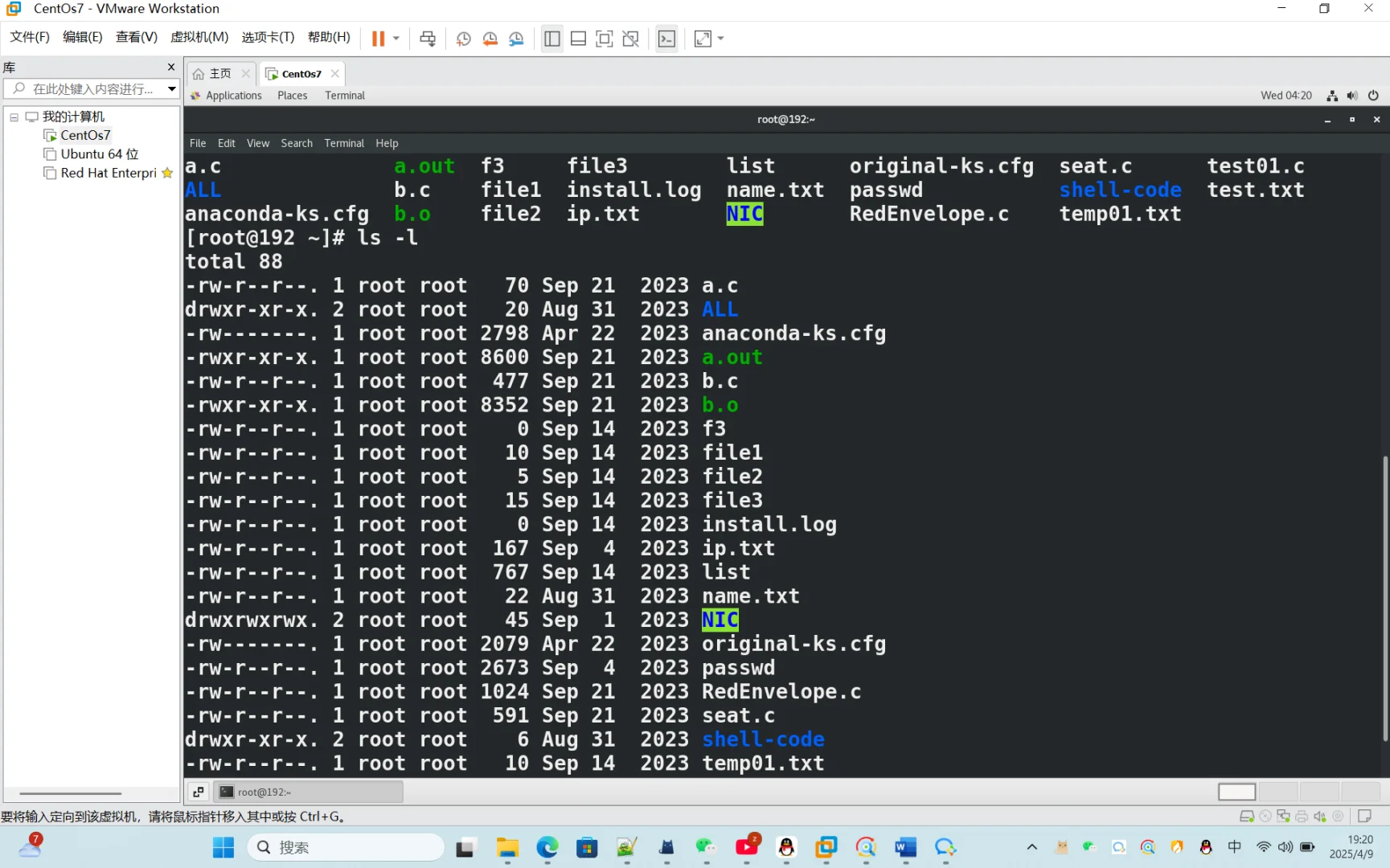Screen dimensions: 1390x868
Task: Open the Search menu in the terminal window
Action: click(x=296, y=143)
